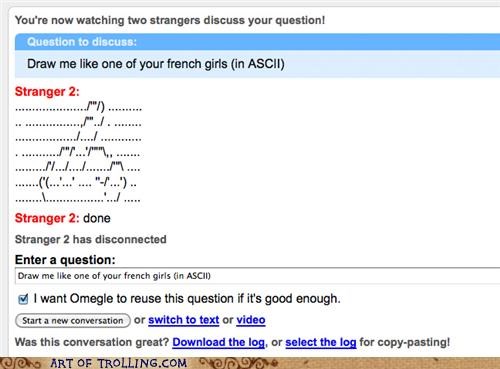Viewport: 500px width, 369px height.
Task: Click the Stranger 2 has disconnected notice
Action: pos(91,239)
